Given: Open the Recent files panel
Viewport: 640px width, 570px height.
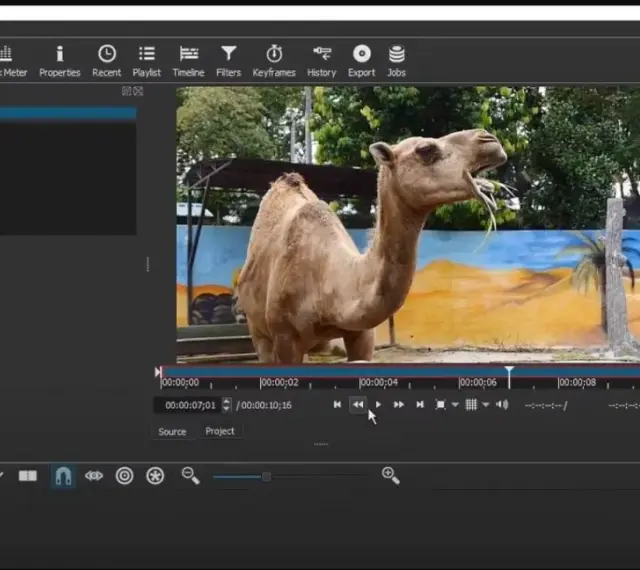Looking at the screenshot, I should 107,61.
